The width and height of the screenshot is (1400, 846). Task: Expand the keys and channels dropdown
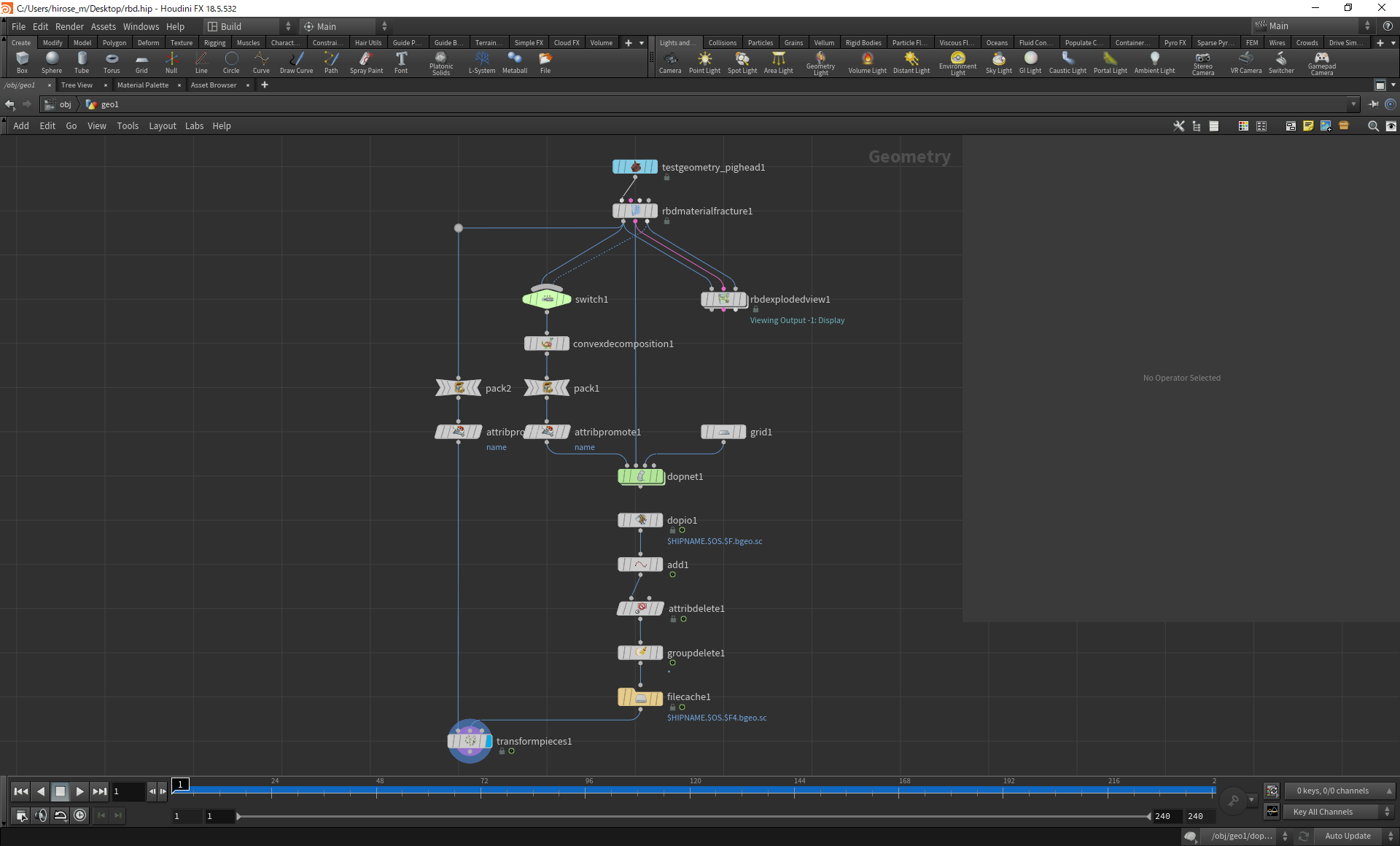(x=1339, y=791)
